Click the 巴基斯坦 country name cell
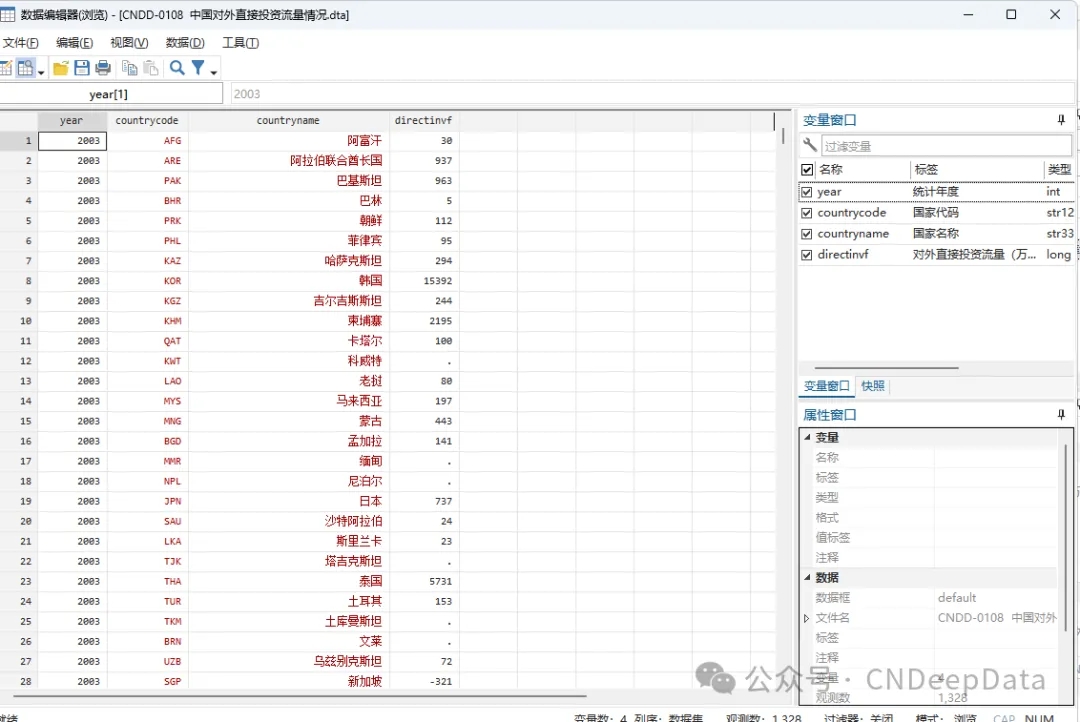This screenshot has height=722, width=1080. [288, 180]
